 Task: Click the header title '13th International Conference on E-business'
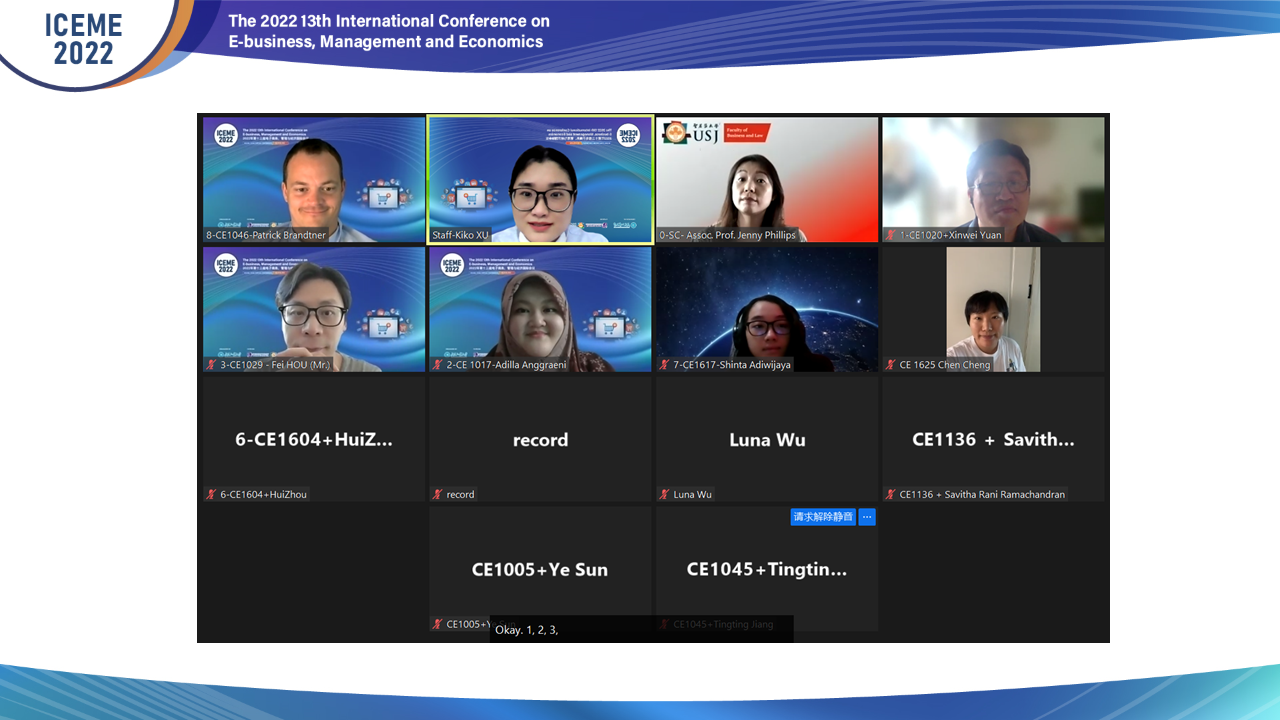coord(388,31)
